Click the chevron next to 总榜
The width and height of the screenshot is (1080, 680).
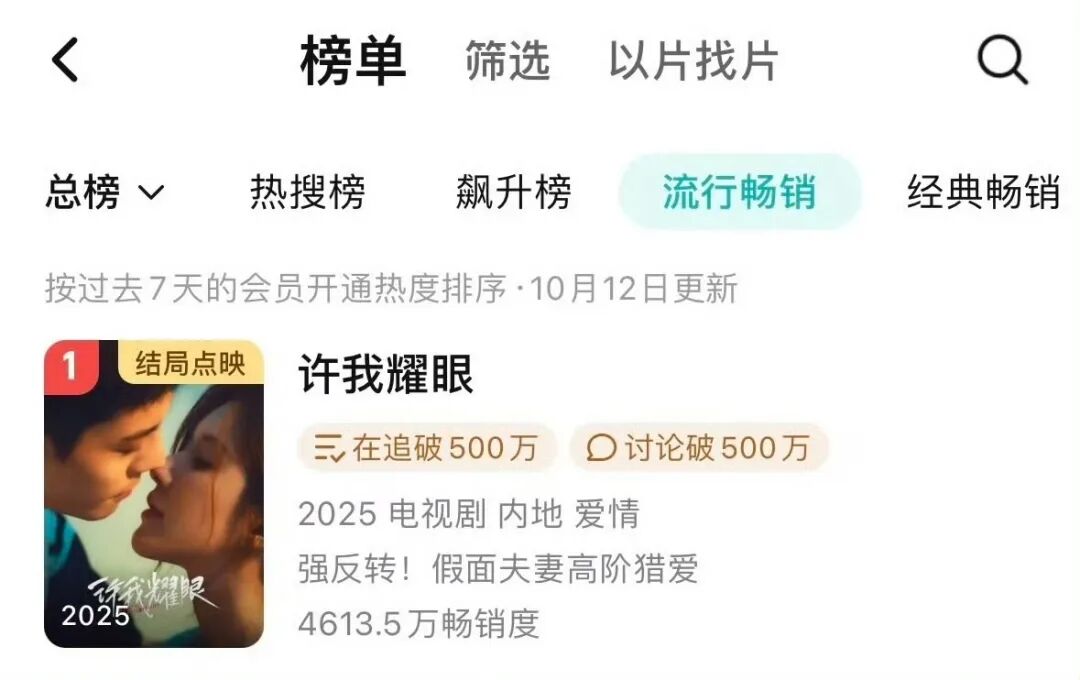tap(152, 192)
